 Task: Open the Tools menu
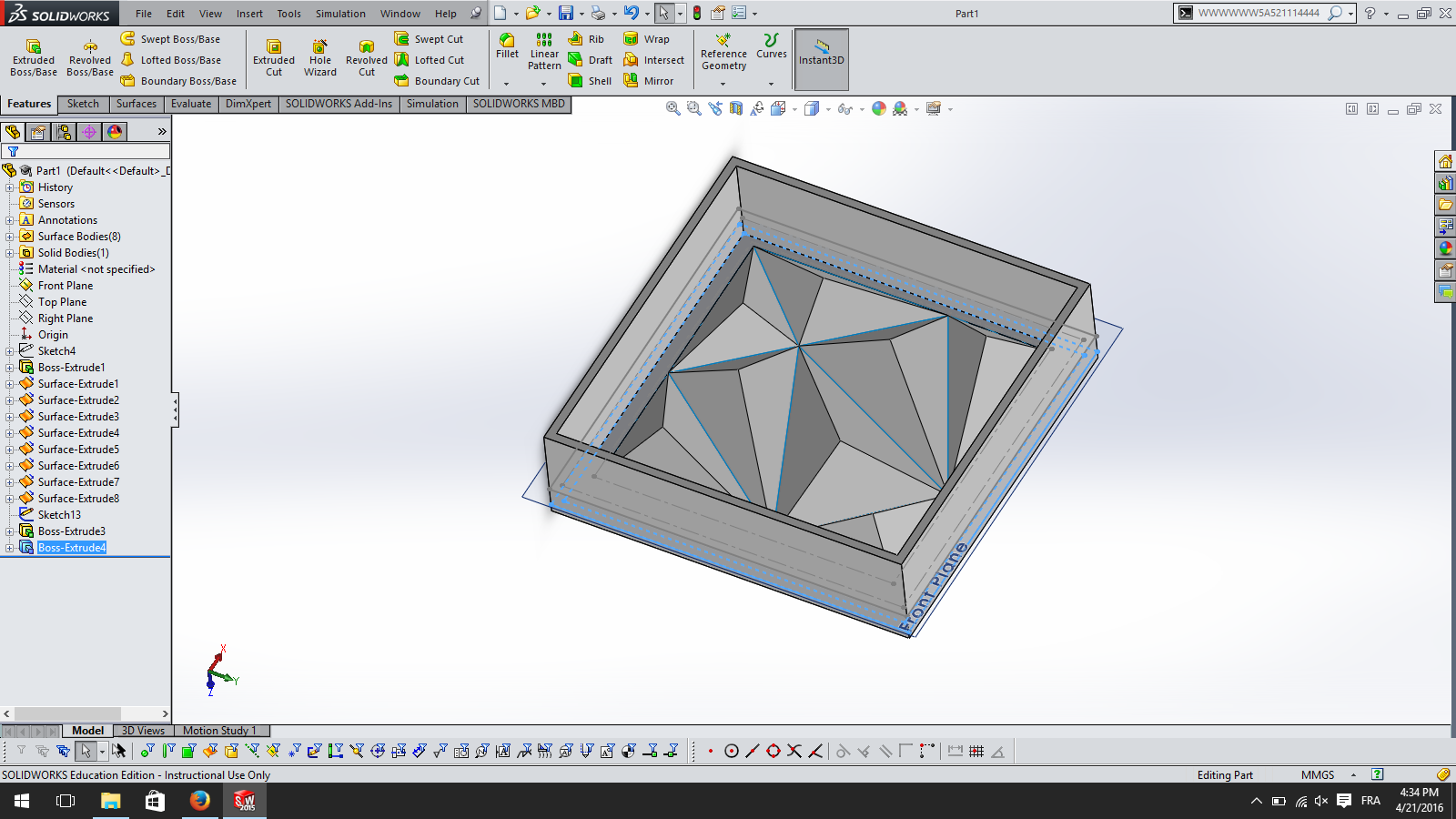coord(289,14)
